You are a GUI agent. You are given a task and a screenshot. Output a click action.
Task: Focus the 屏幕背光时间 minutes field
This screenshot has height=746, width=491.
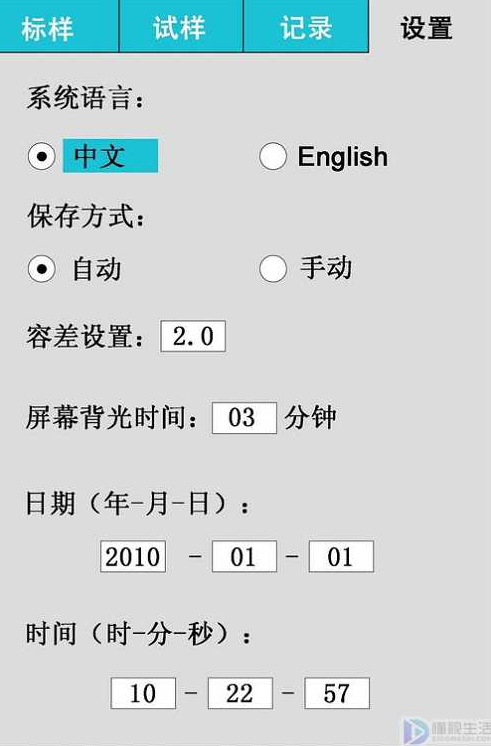(x=244, y=418)
